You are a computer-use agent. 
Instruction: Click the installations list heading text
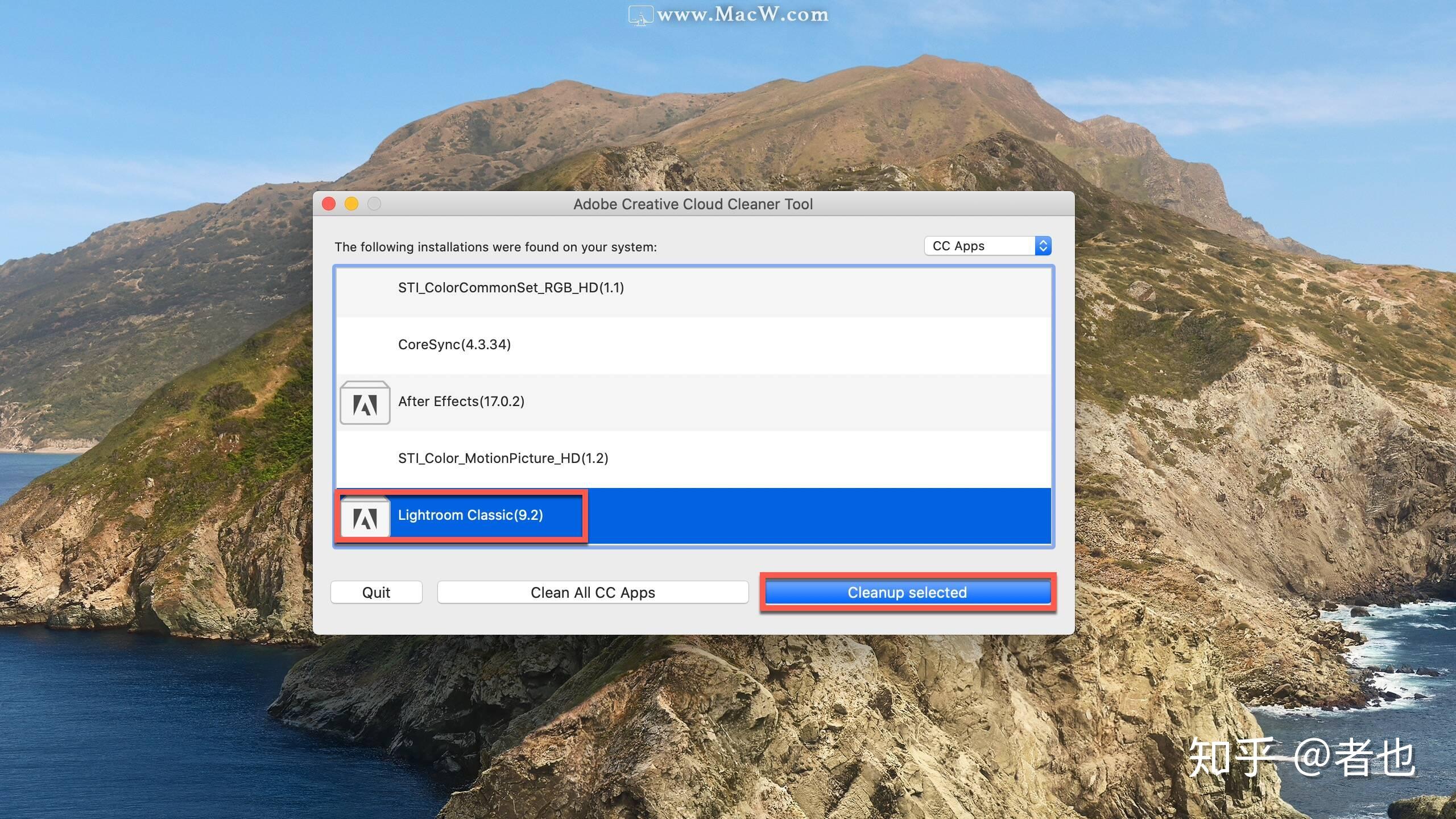pyautogui.click(x=495, y=247)
